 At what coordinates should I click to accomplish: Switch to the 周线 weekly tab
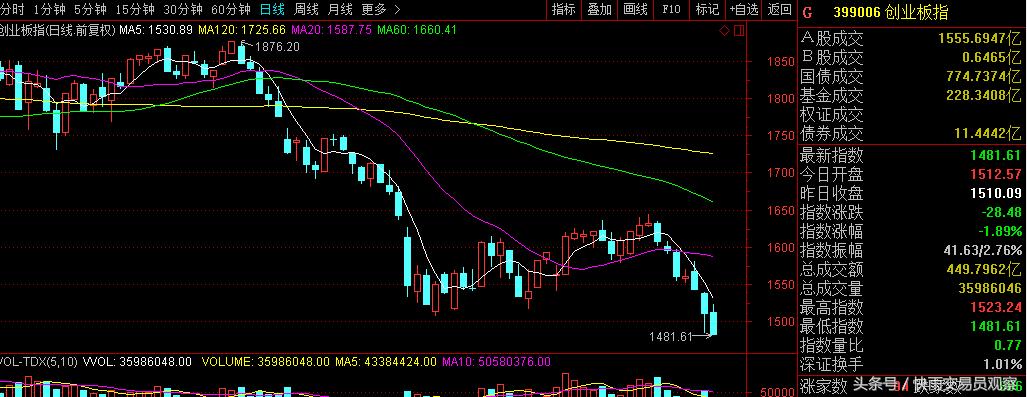click(x=306, y=9)
